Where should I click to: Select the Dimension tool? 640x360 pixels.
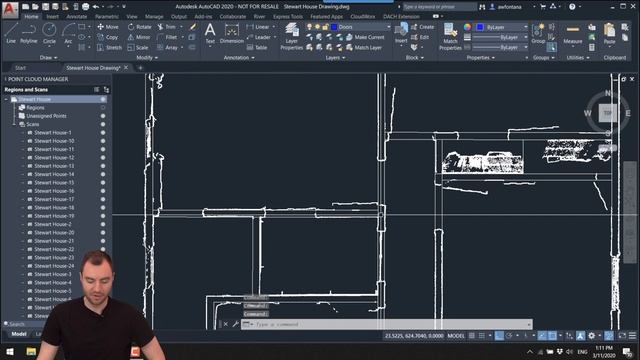tap(231, 33)
